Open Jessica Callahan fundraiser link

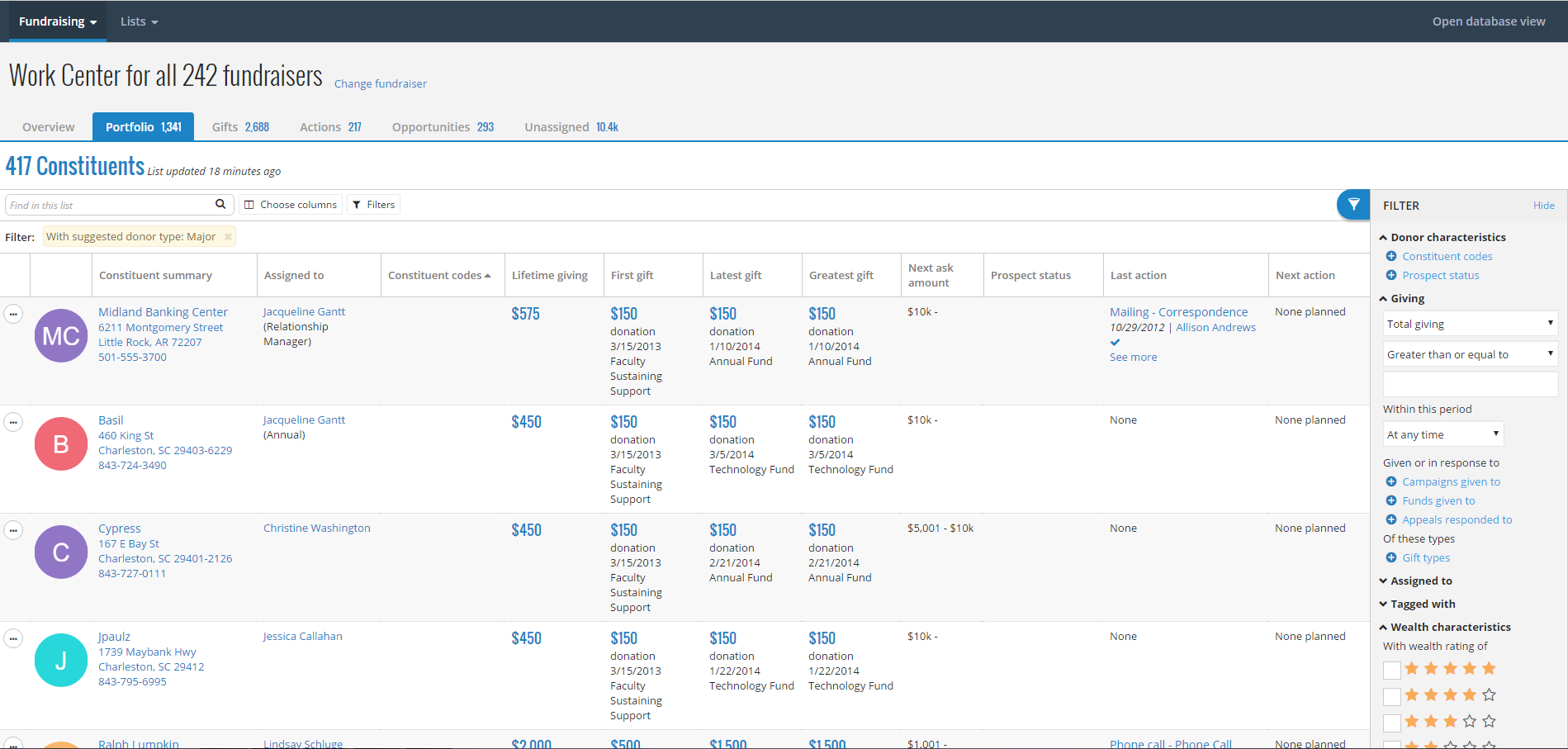coord(302,636)
